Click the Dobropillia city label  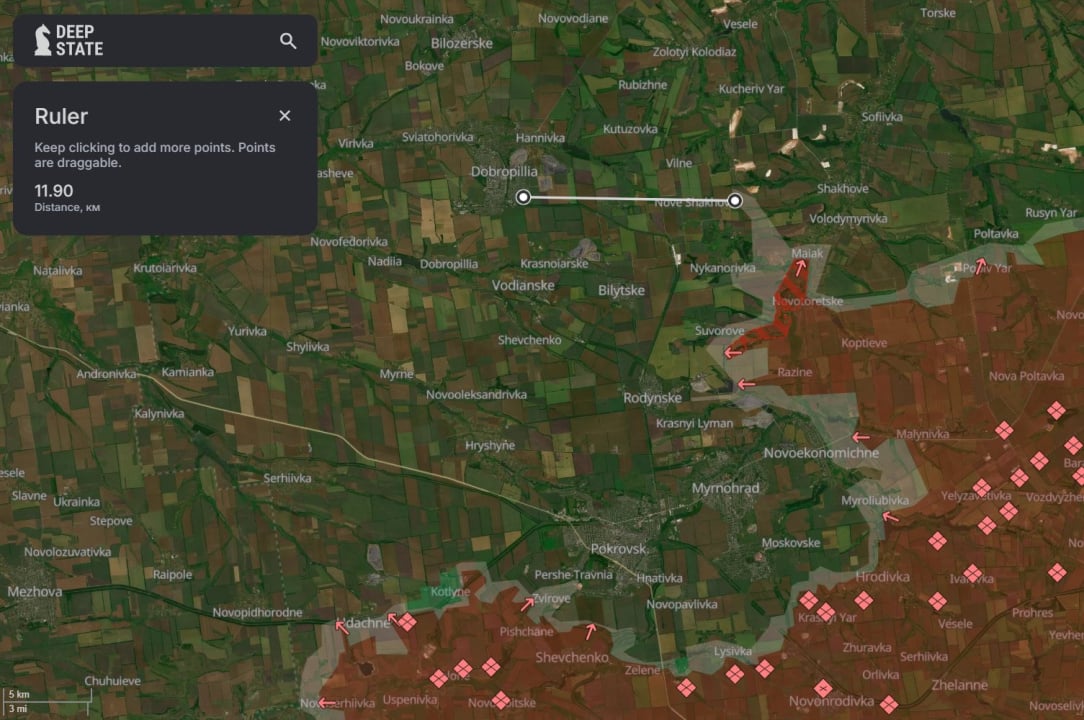coord(504,172)
